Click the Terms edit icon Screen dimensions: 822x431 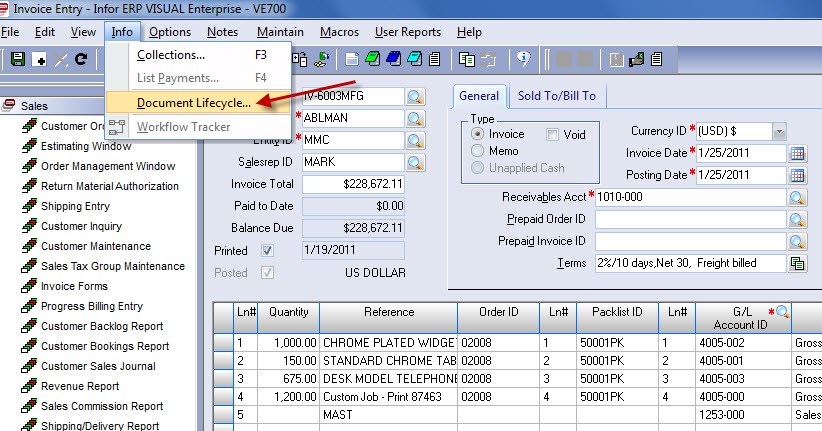[797, 263]
